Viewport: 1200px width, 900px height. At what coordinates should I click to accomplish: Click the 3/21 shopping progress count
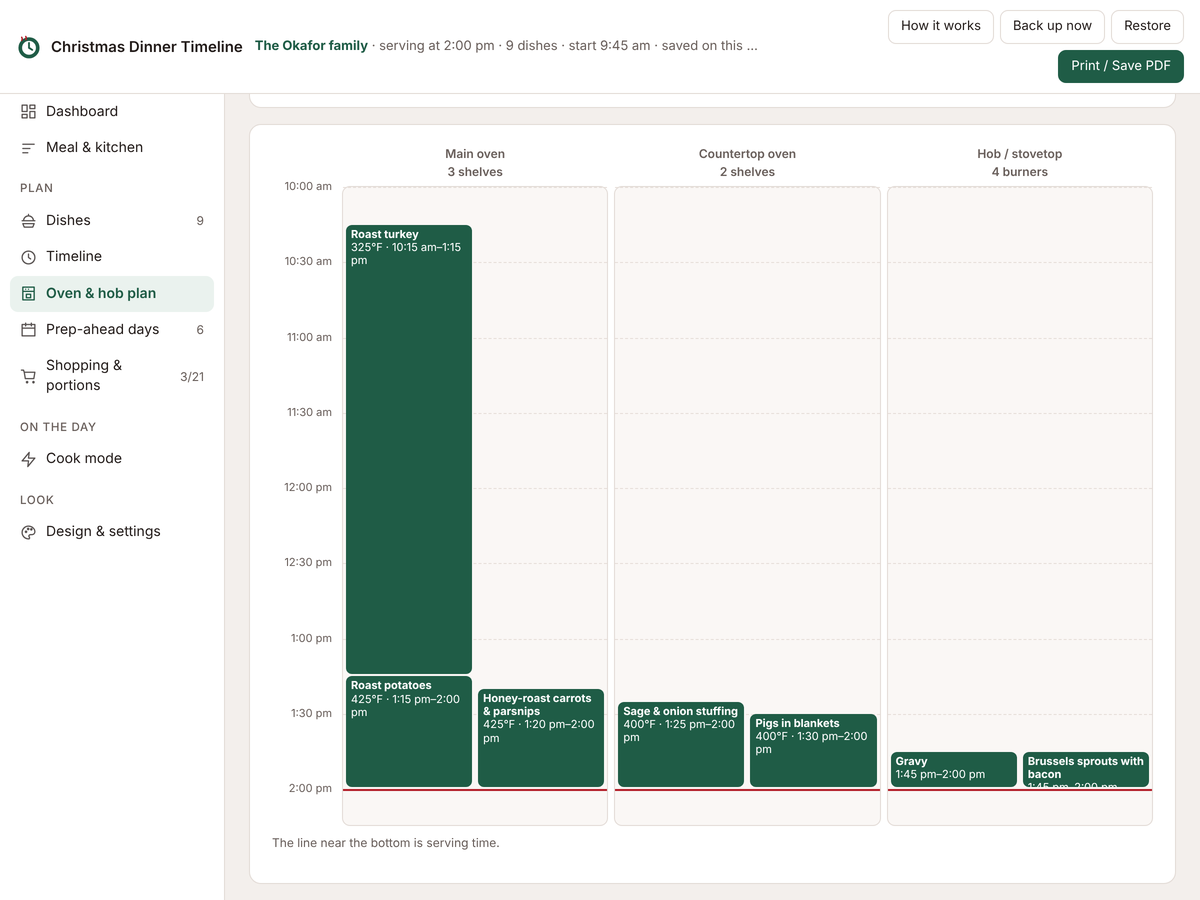pyautogui.click(x=192, y=377)
